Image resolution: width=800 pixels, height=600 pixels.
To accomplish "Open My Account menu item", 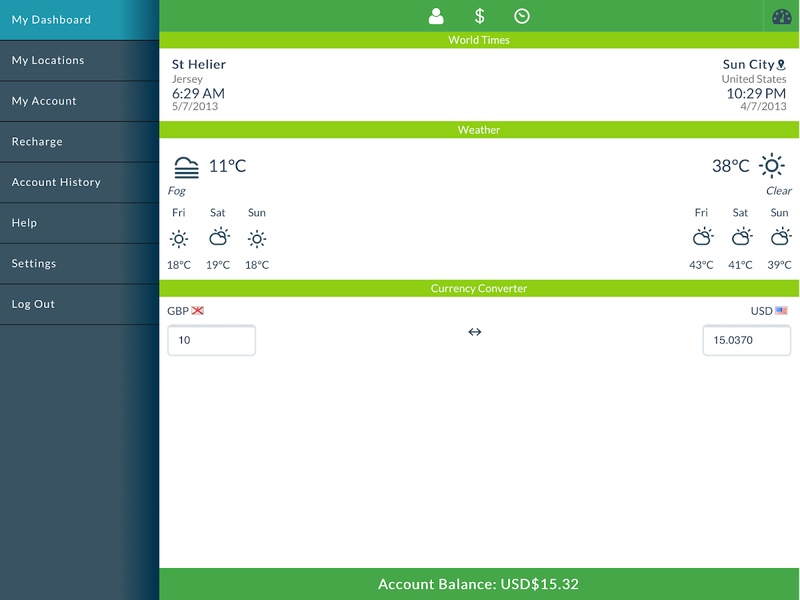I will [80, 101].
